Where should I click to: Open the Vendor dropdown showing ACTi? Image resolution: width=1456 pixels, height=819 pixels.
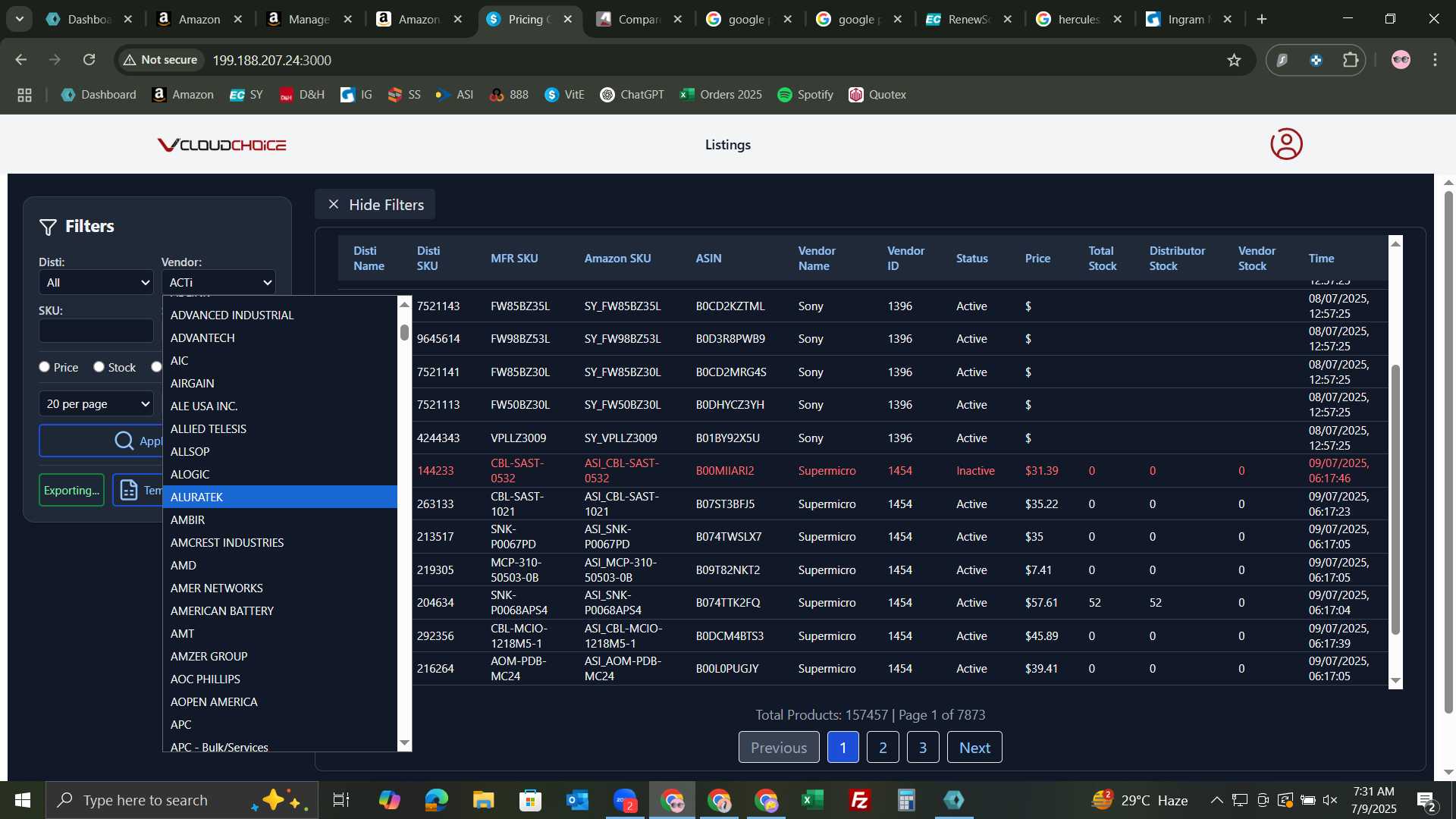218,283
